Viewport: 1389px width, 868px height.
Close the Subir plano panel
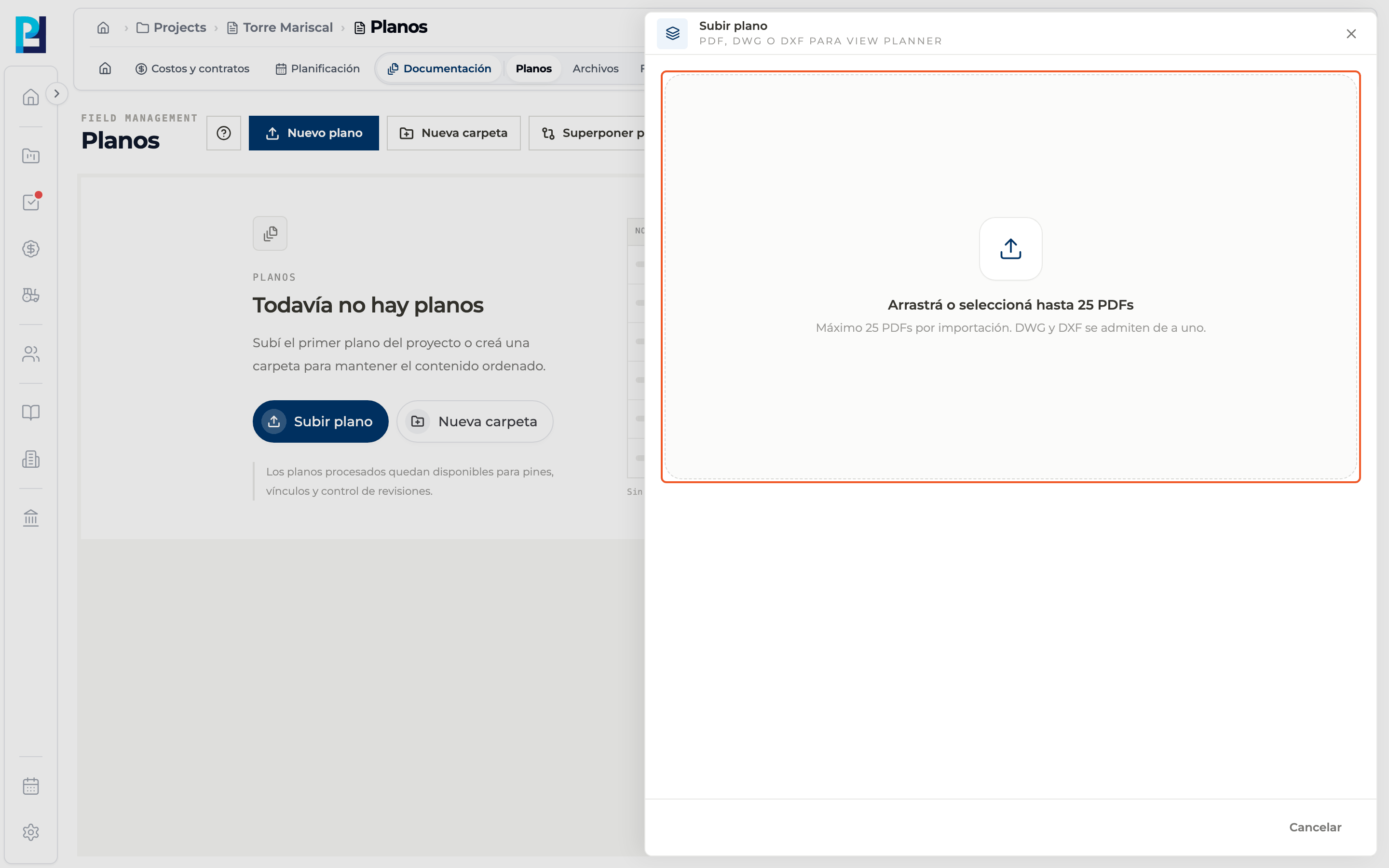(x=1351, y=34)
